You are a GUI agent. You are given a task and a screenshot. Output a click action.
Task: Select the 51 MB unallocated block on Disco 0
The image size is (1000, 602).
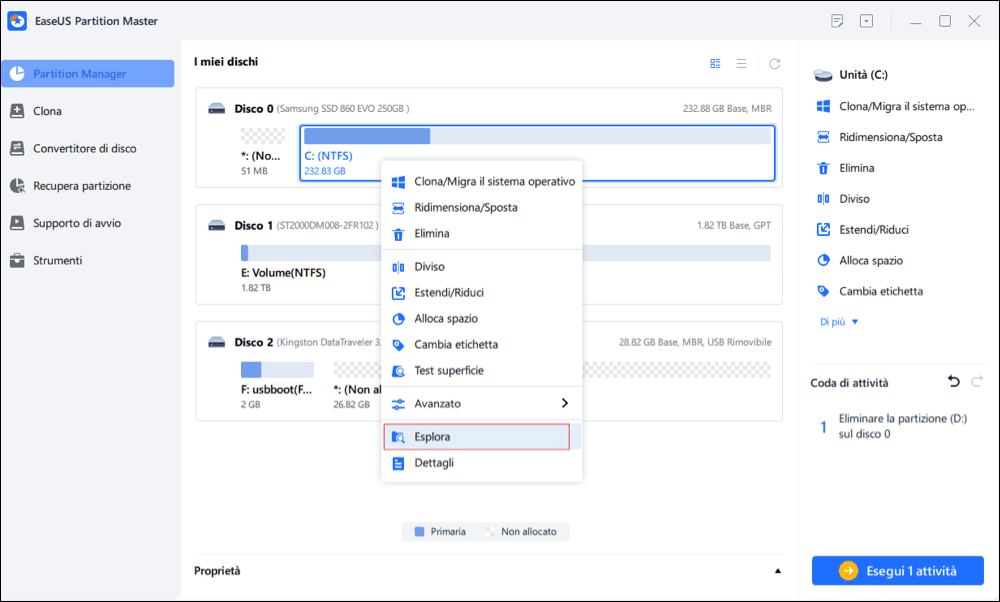(263, 152)
